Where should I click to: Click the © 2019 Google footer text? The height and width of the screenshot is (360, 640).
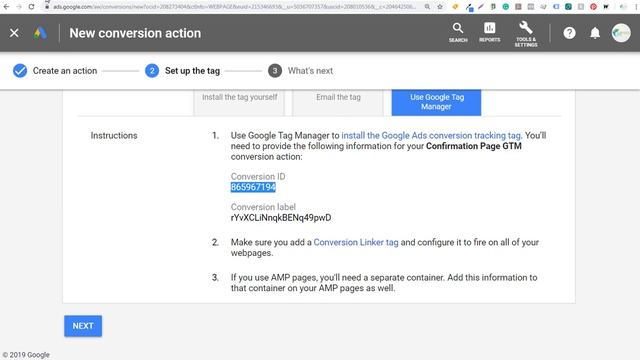(26, 355)
